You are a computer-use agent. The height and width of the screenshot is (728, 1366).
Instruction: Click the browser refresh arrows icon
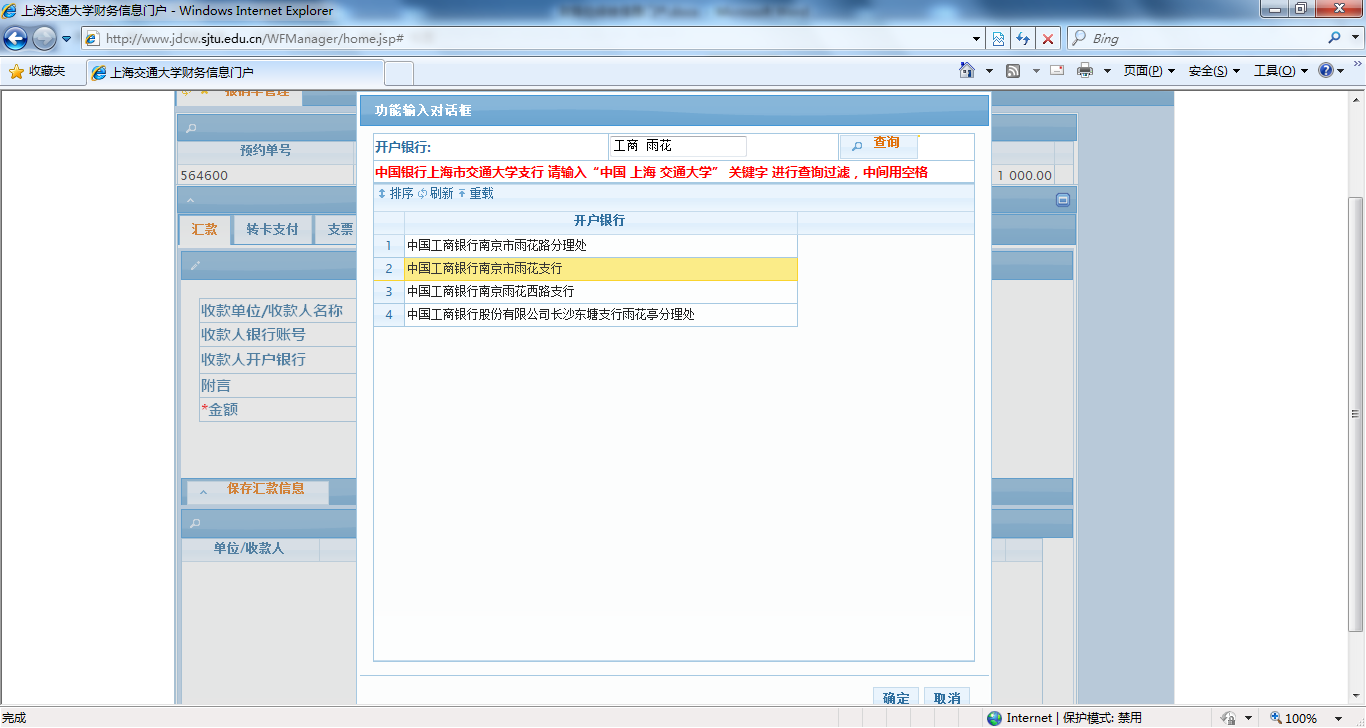click(x=1023, y=38)
